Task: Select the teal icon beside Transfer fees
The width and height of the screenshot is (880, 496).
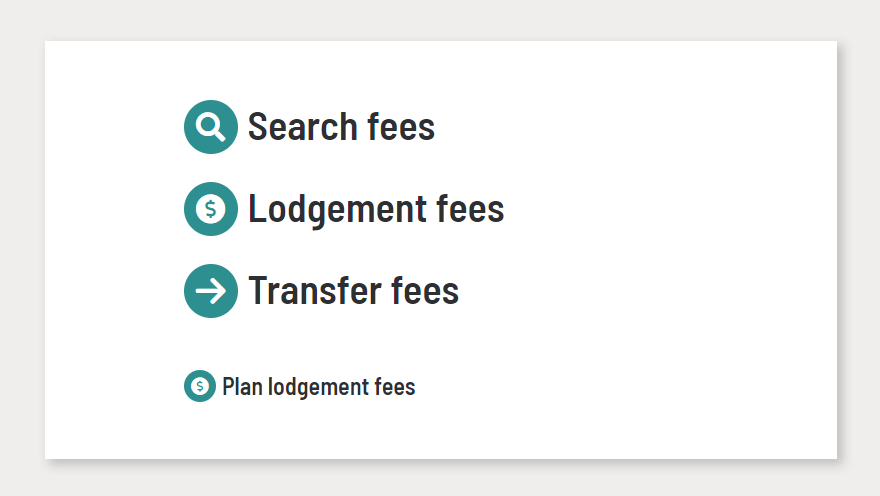Action: [210, 291]
